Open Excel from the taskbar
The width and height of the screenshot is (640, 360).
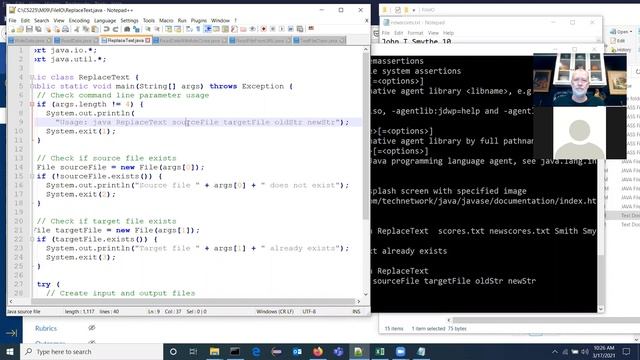(380, 351)
